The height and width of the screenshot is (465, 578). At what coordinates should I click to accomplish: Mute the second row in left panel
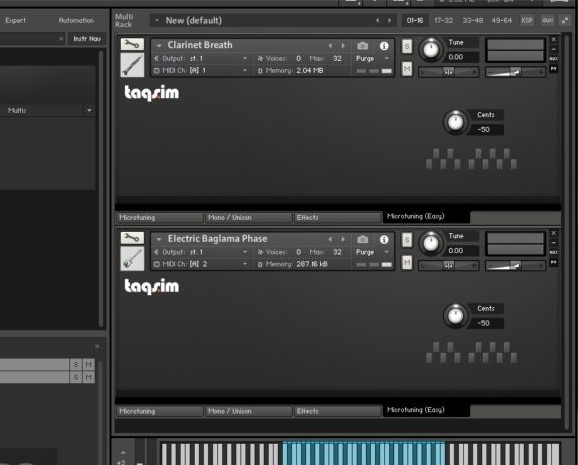click(x=89, y=377)
